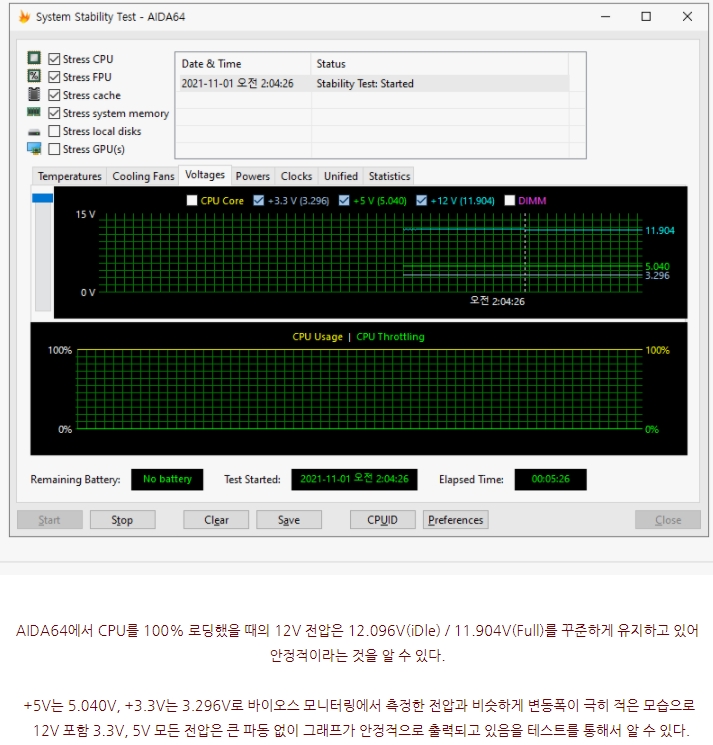The image size is (713, 745).
Task: Switch to the Temperatures tab
Action: coord(69,176)
